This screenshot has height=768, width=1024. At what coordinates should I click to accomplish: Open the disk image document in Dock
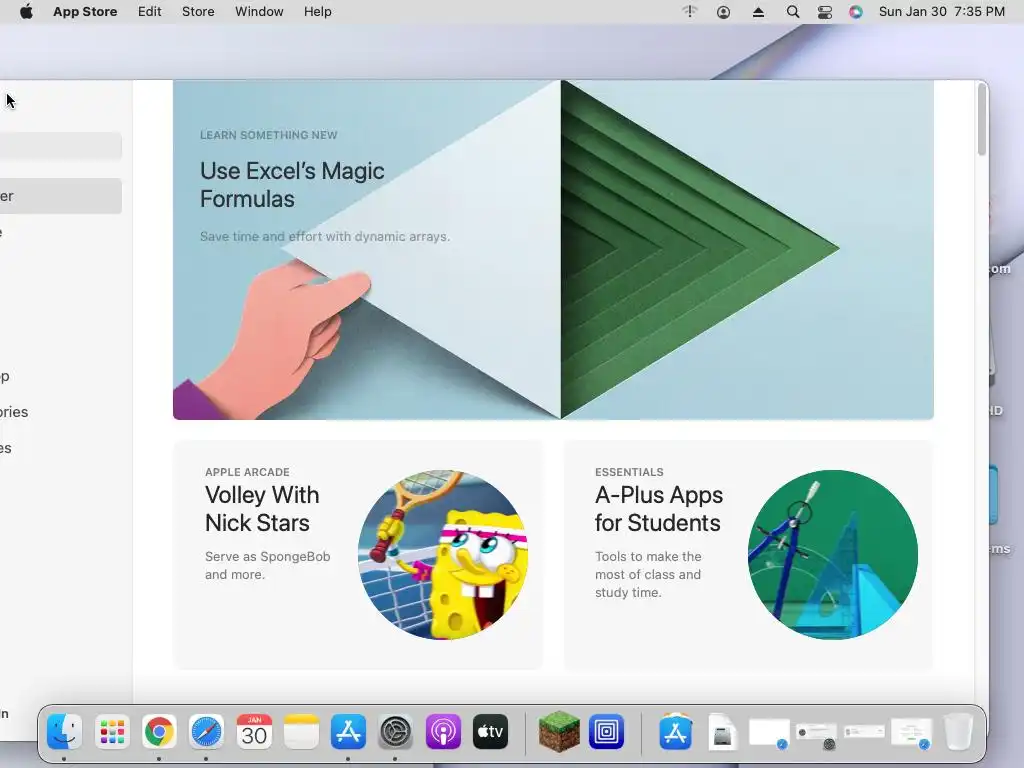(722, 732)
